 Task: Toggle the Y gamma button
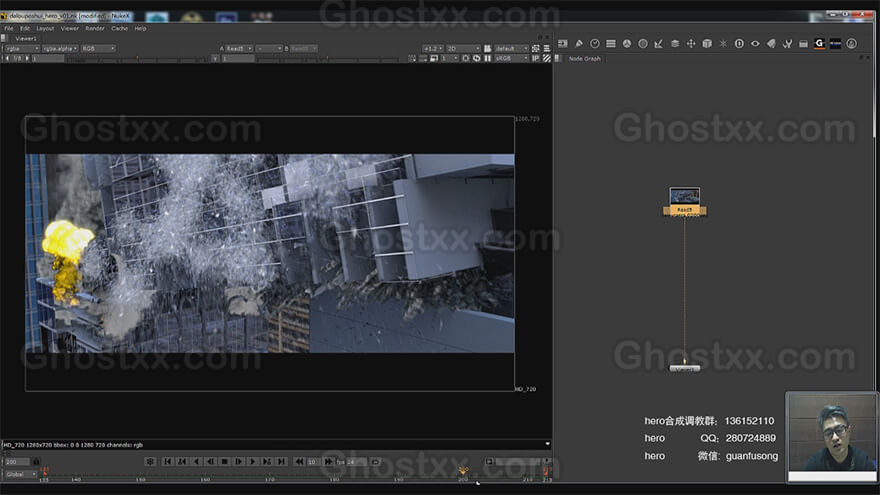click(x=215, y=58)
